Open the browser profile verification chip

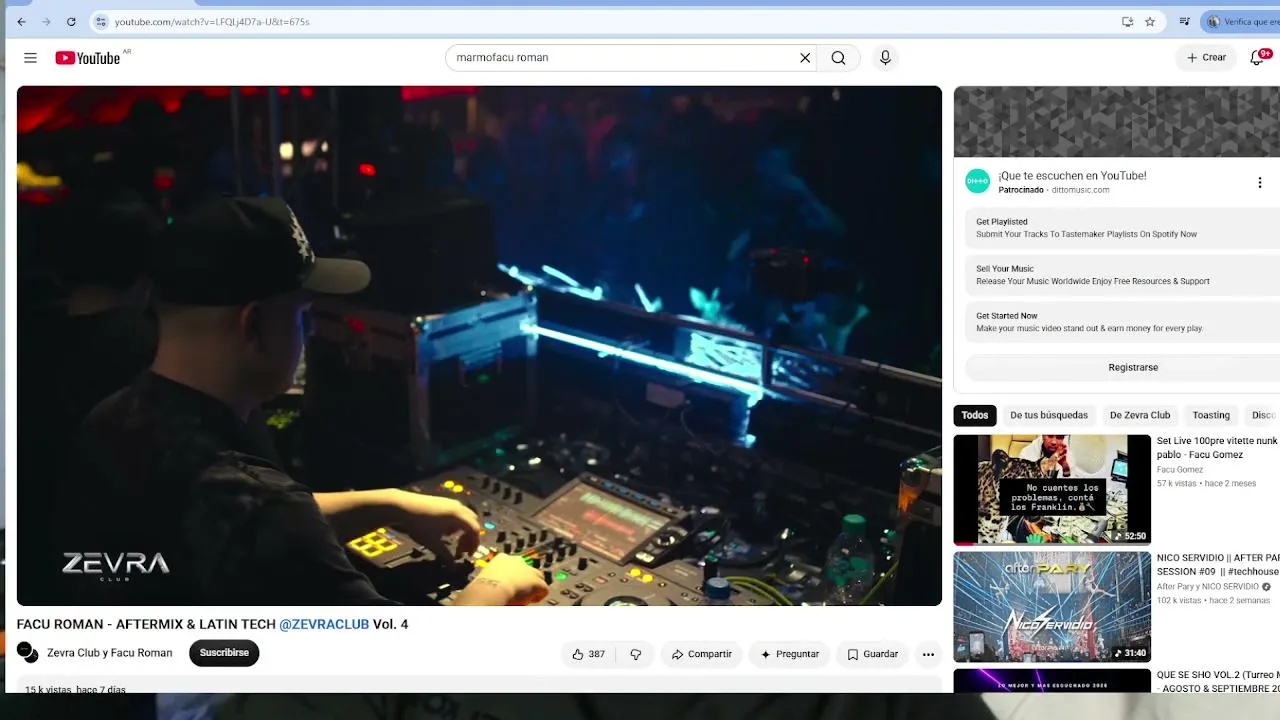pos(1242,21)
